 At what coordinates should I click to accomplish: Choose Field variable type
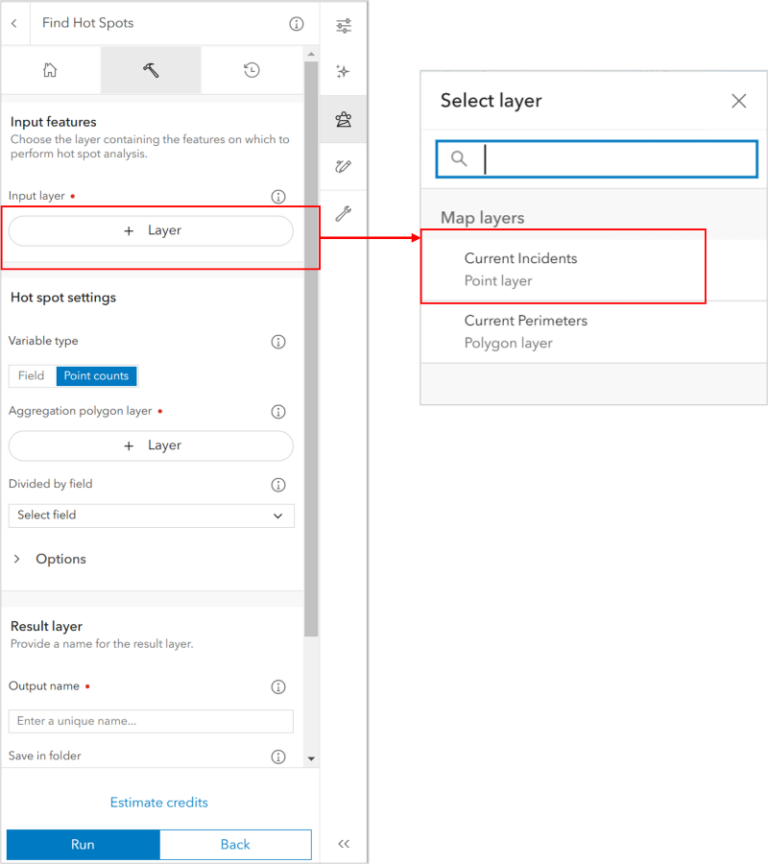31,376
